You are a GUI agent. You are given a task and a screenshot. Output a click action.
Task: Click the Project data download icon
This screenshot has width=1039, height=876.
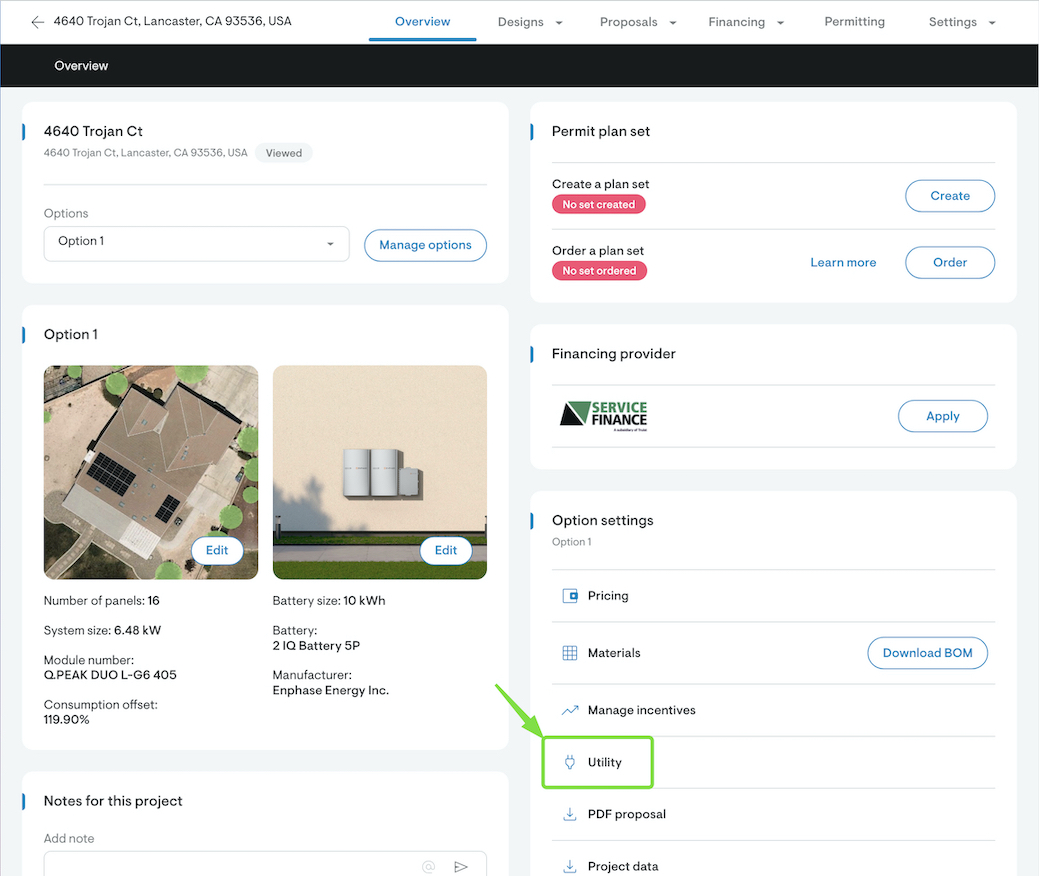tap(570, 866)
